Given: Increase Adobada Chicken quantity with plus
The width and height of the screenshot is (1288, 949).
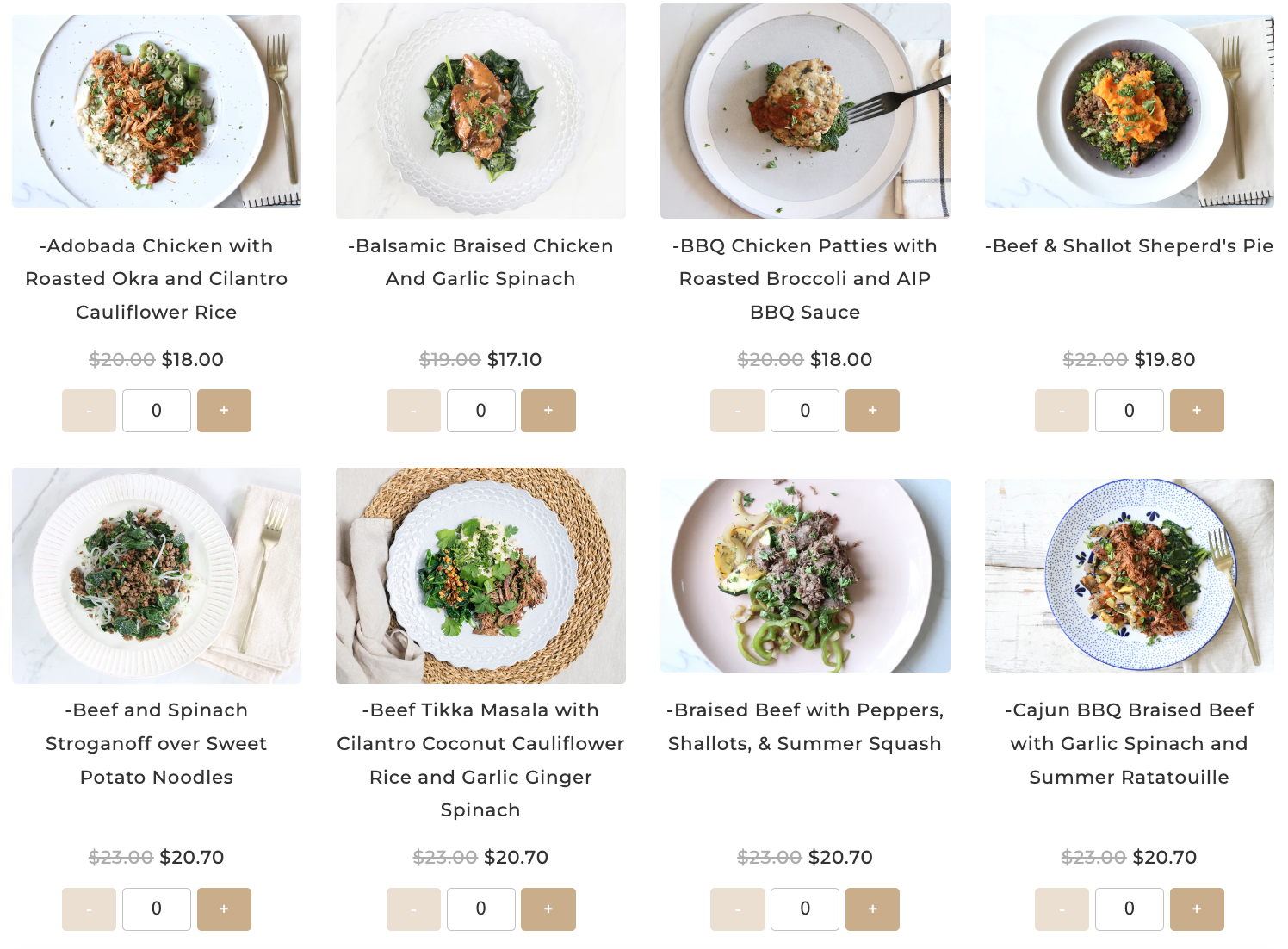Looking at the screenshot, I should pos(224,411).
